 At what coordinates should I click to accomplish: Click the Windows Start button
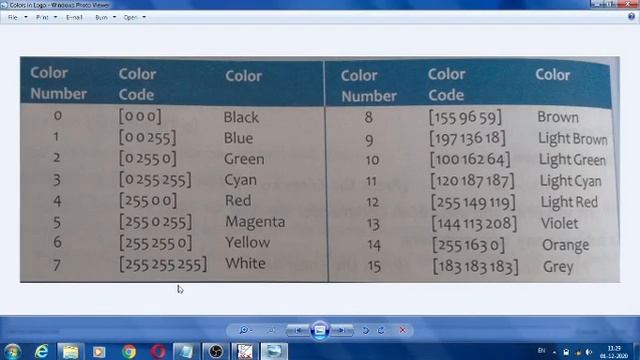click(13, 351)
